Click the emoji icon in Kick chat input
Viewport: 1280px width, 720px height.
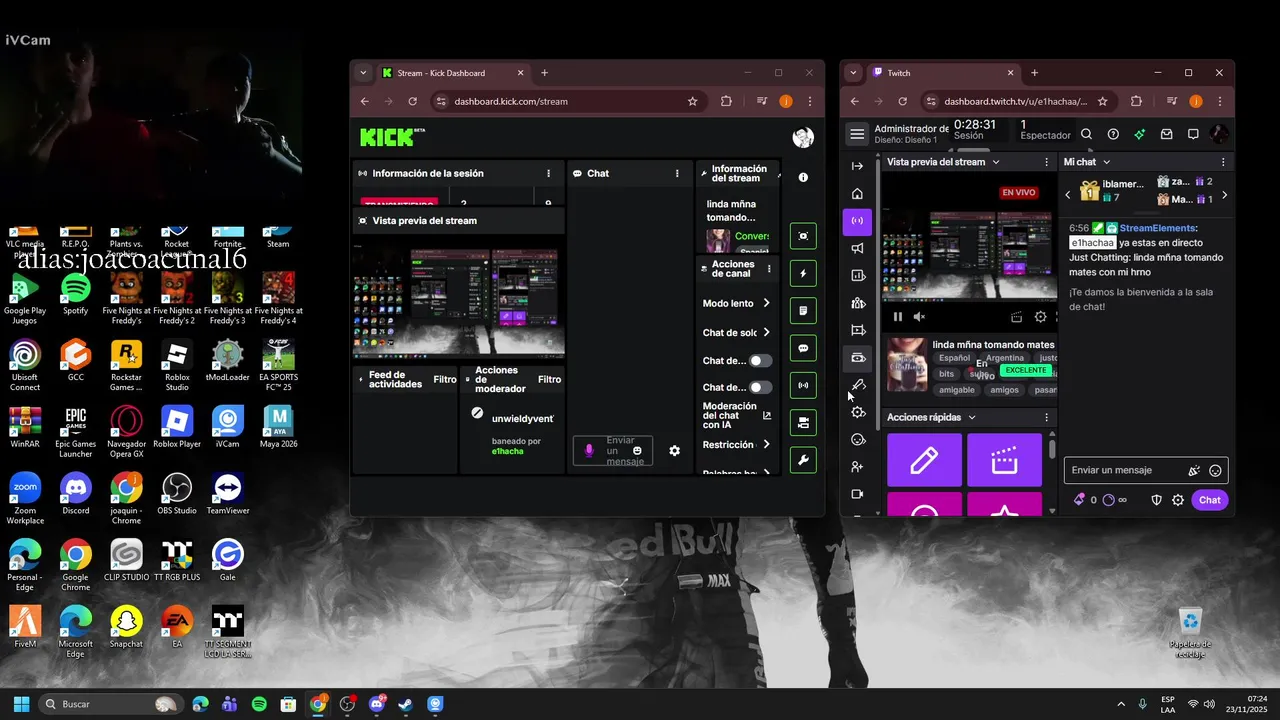(x=638, y=451)
